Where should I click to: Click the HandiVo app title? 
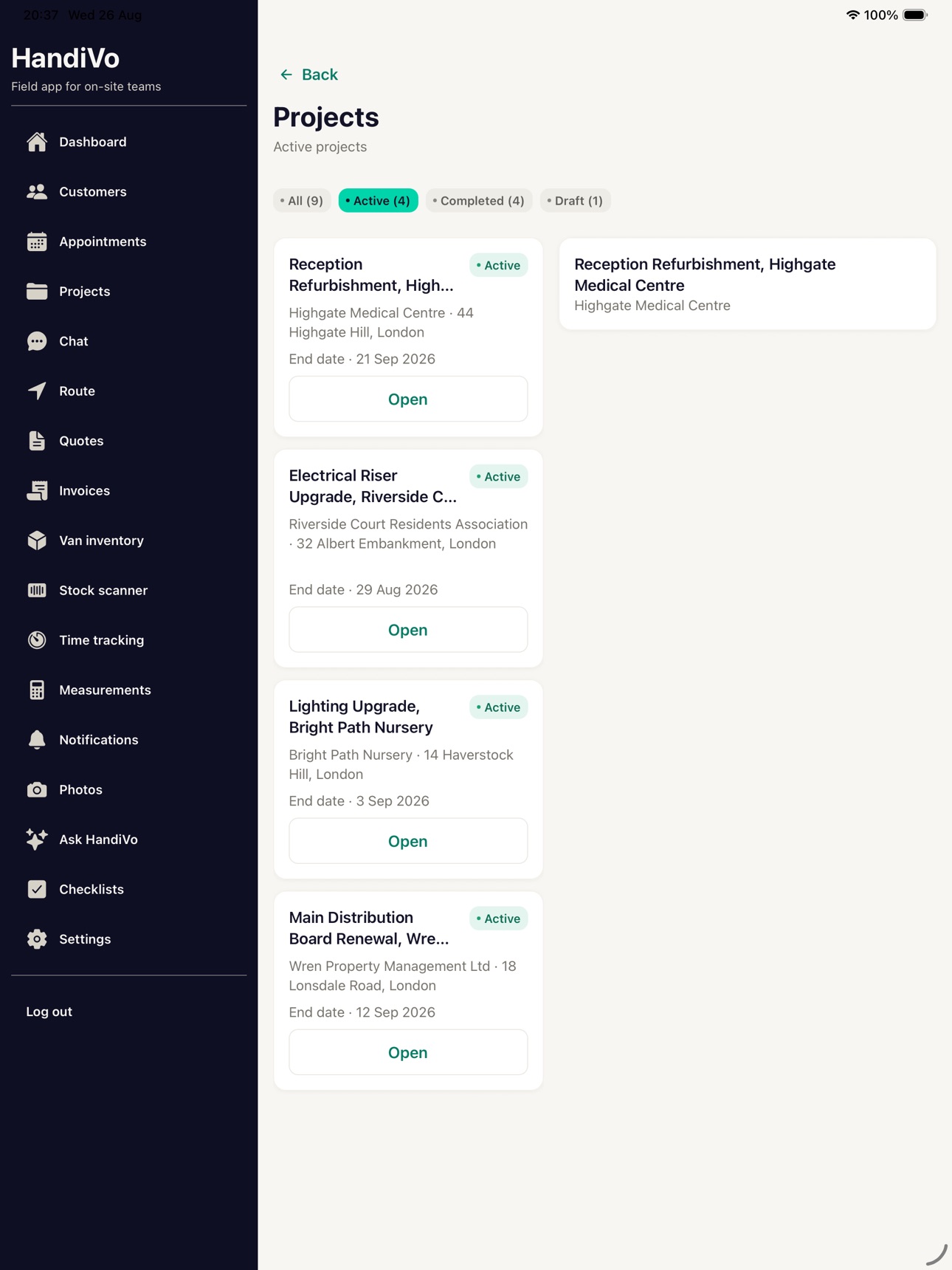[65, 58]
